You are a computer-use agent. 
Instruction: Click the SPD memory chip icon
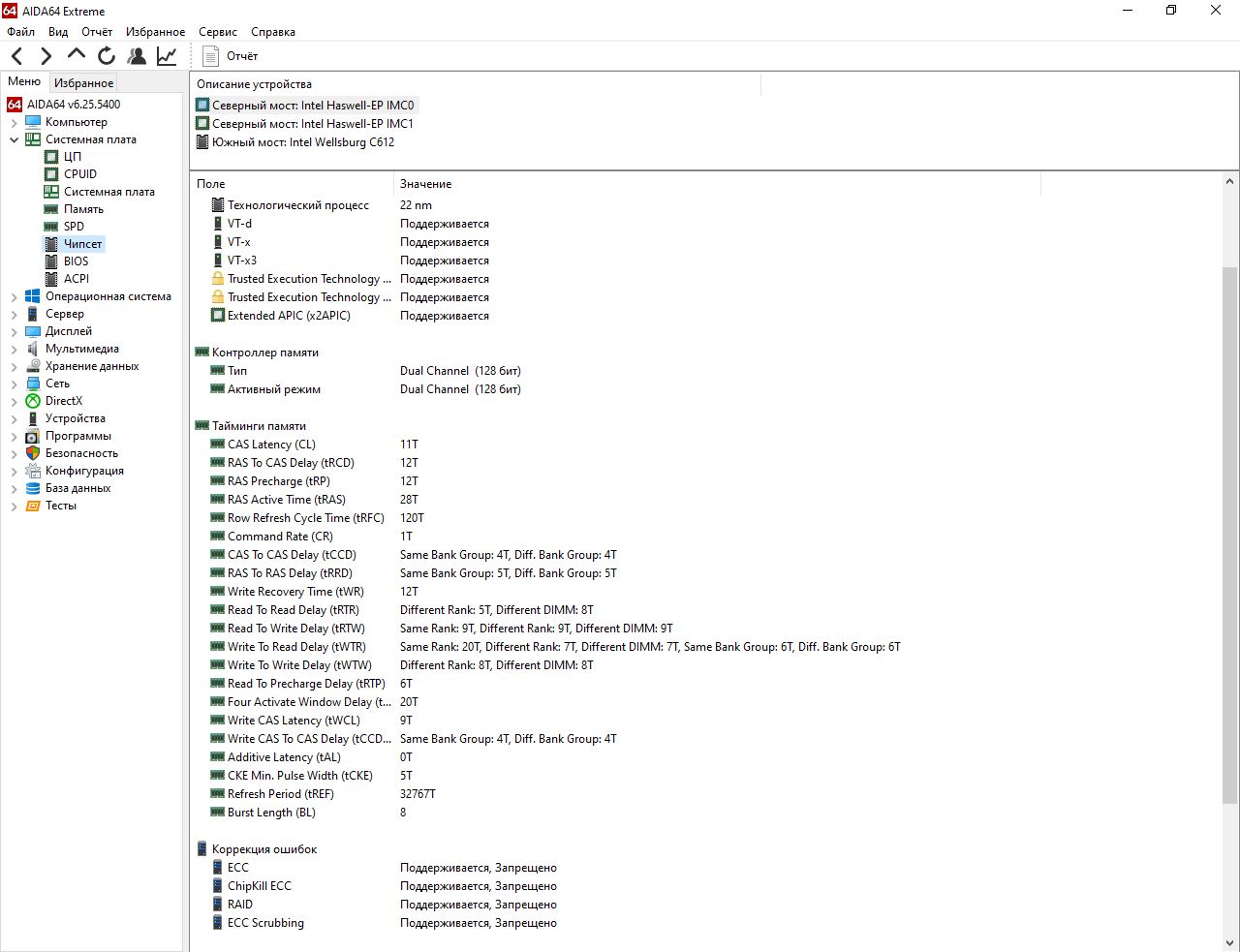pyautogui.click(x=51, y=227)
